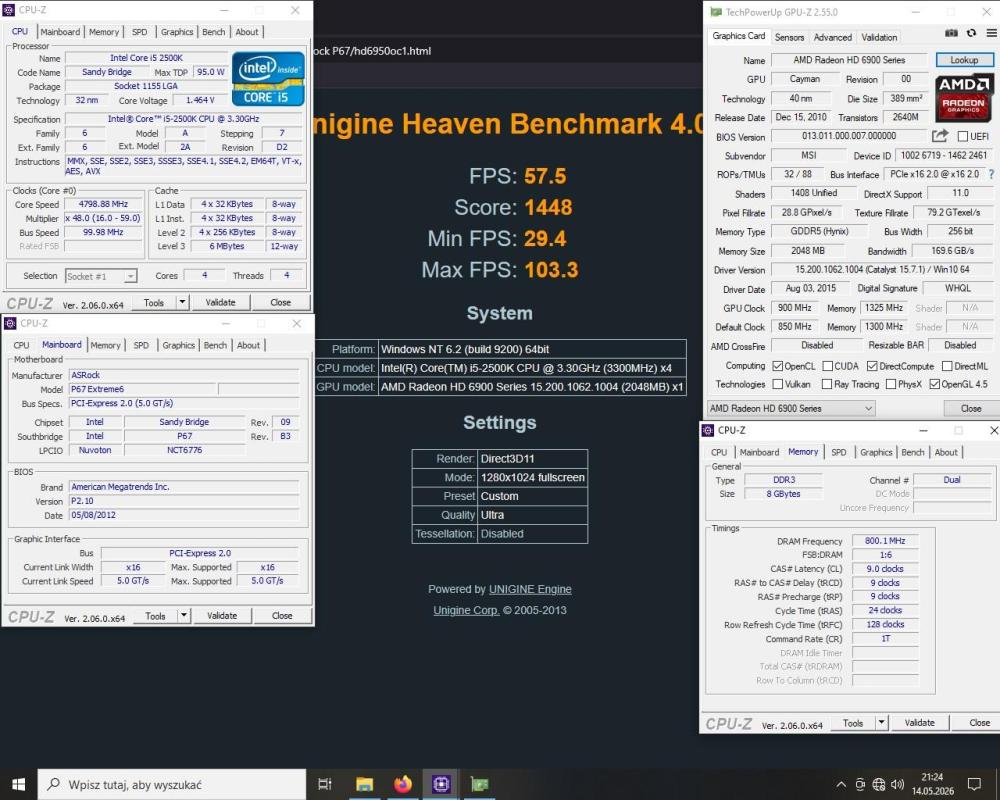Open the notification center icon

click(x=974, y=785)
